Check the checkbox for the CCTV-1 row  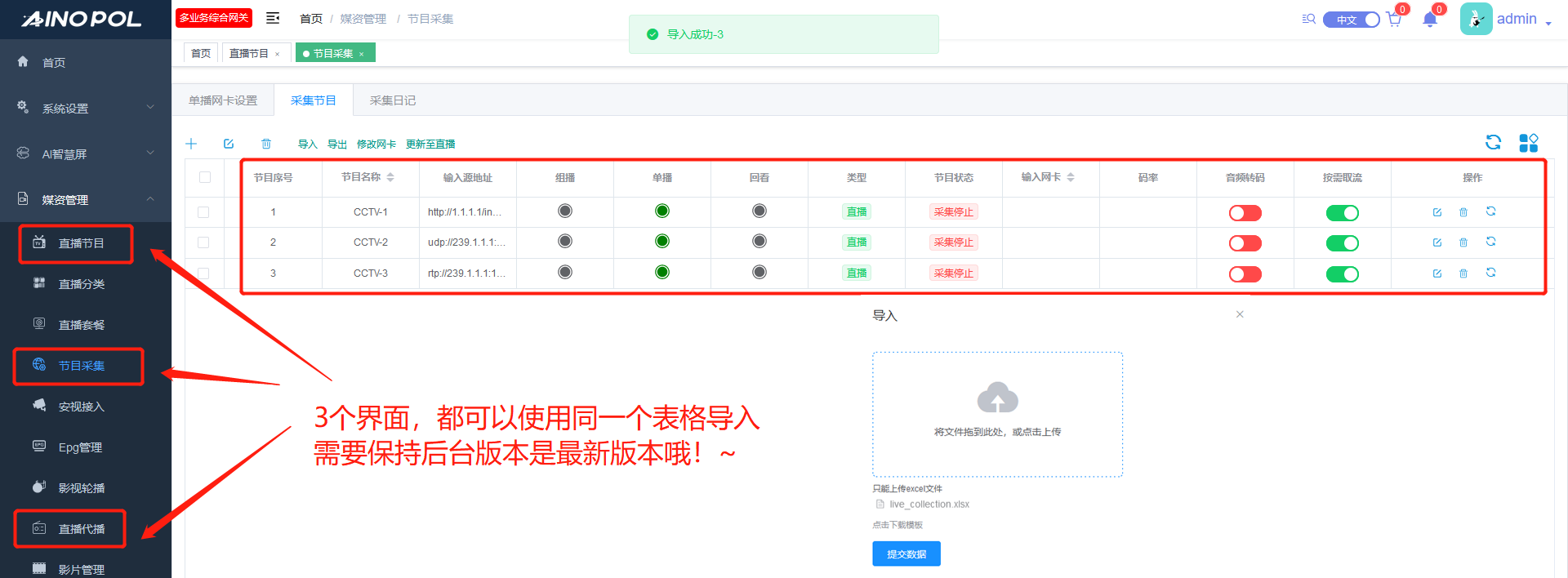pyautogui.click(x=203, y=212)
